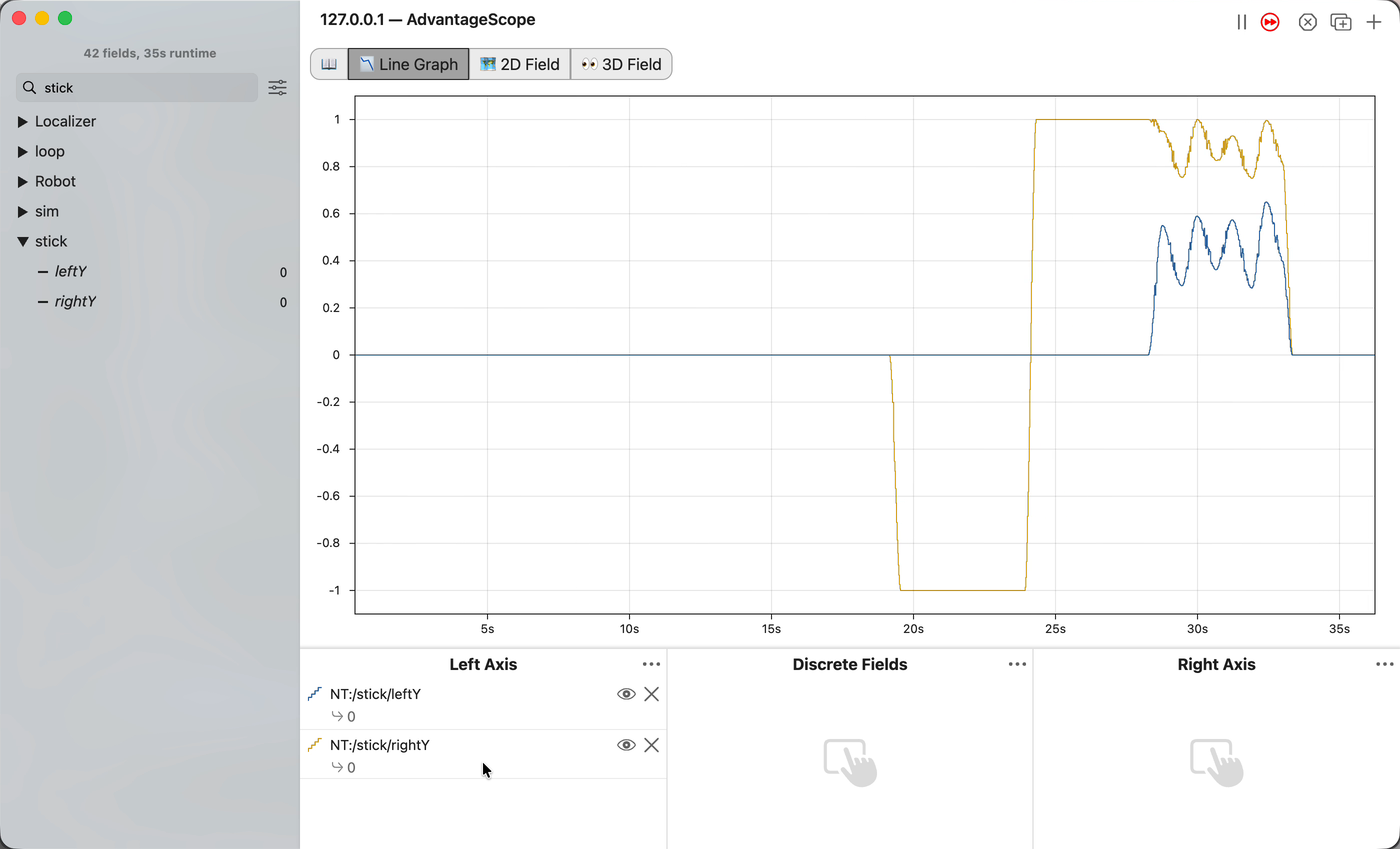Open Discrete Fields options menu (three dots)
Viewport: 1400px width, 849px height.
click(x=1017, y=664)
